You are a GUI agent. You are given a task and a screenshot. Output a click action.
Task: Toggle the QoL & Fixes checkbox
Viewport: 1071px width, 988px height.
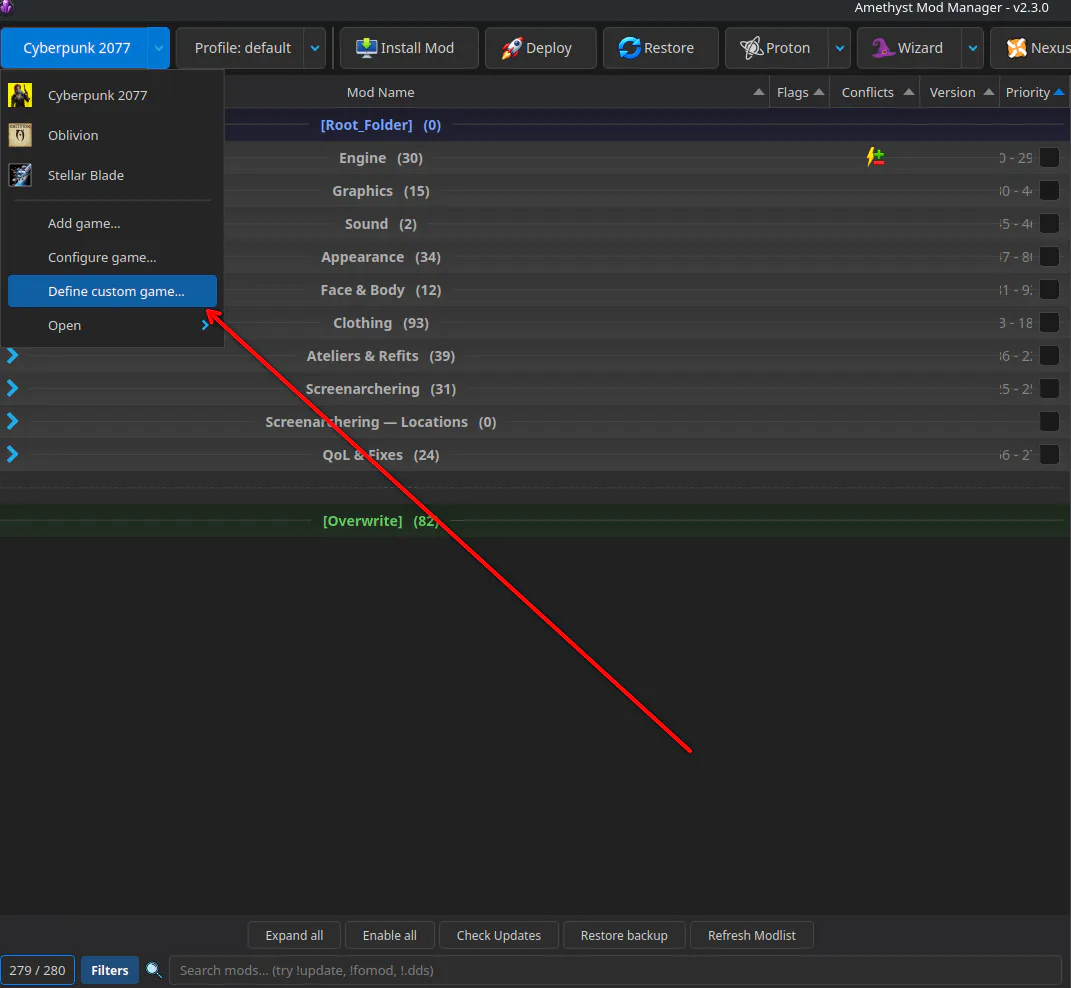[x=1049, y=454]
